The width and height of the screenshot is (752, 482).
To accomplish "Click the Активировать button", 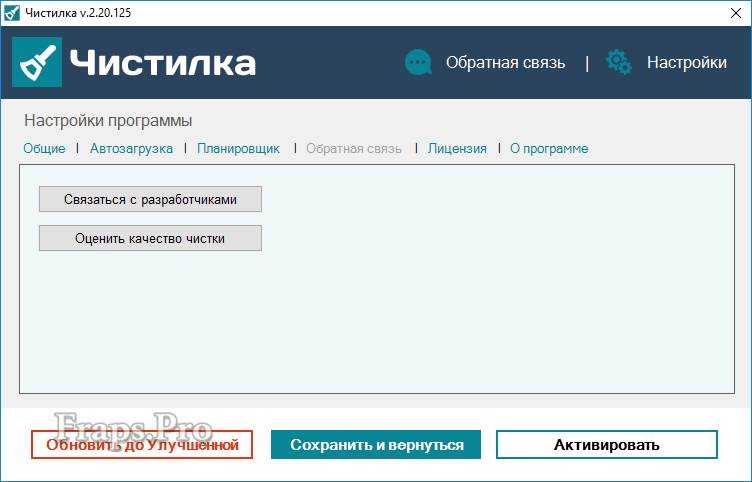I will pos(607,445).
